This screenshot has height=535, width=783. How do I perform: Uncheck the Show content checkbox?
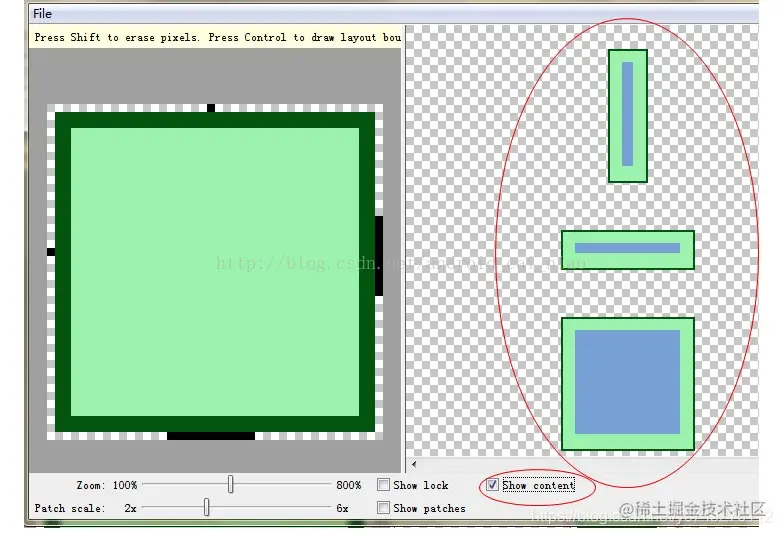pyautogui.click(x=492, y=485)
